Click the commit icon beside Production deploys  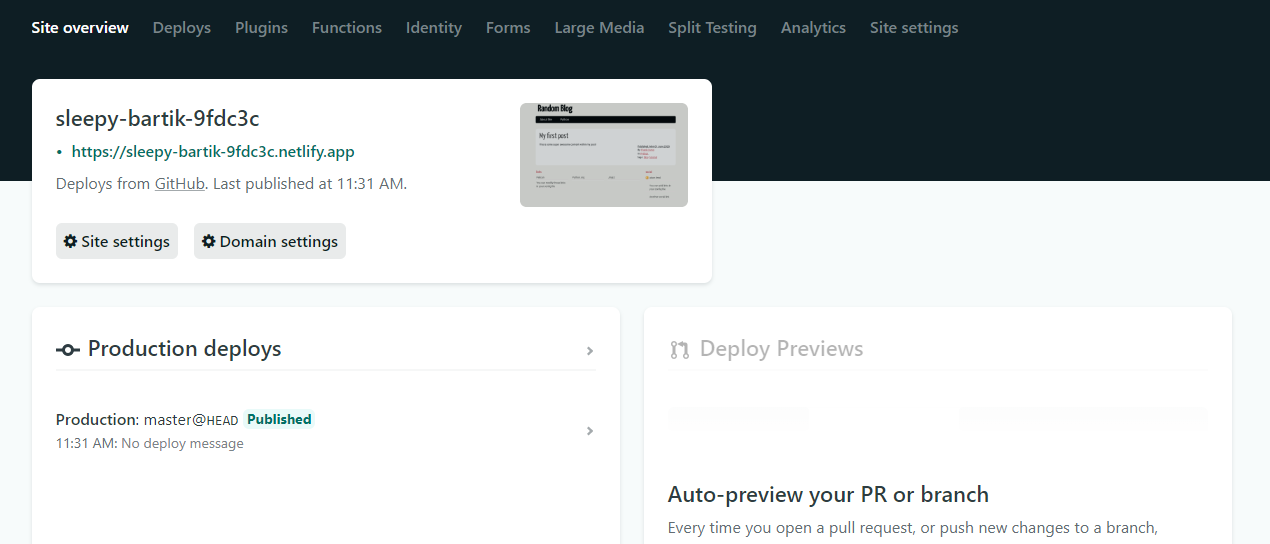[68, 350]
